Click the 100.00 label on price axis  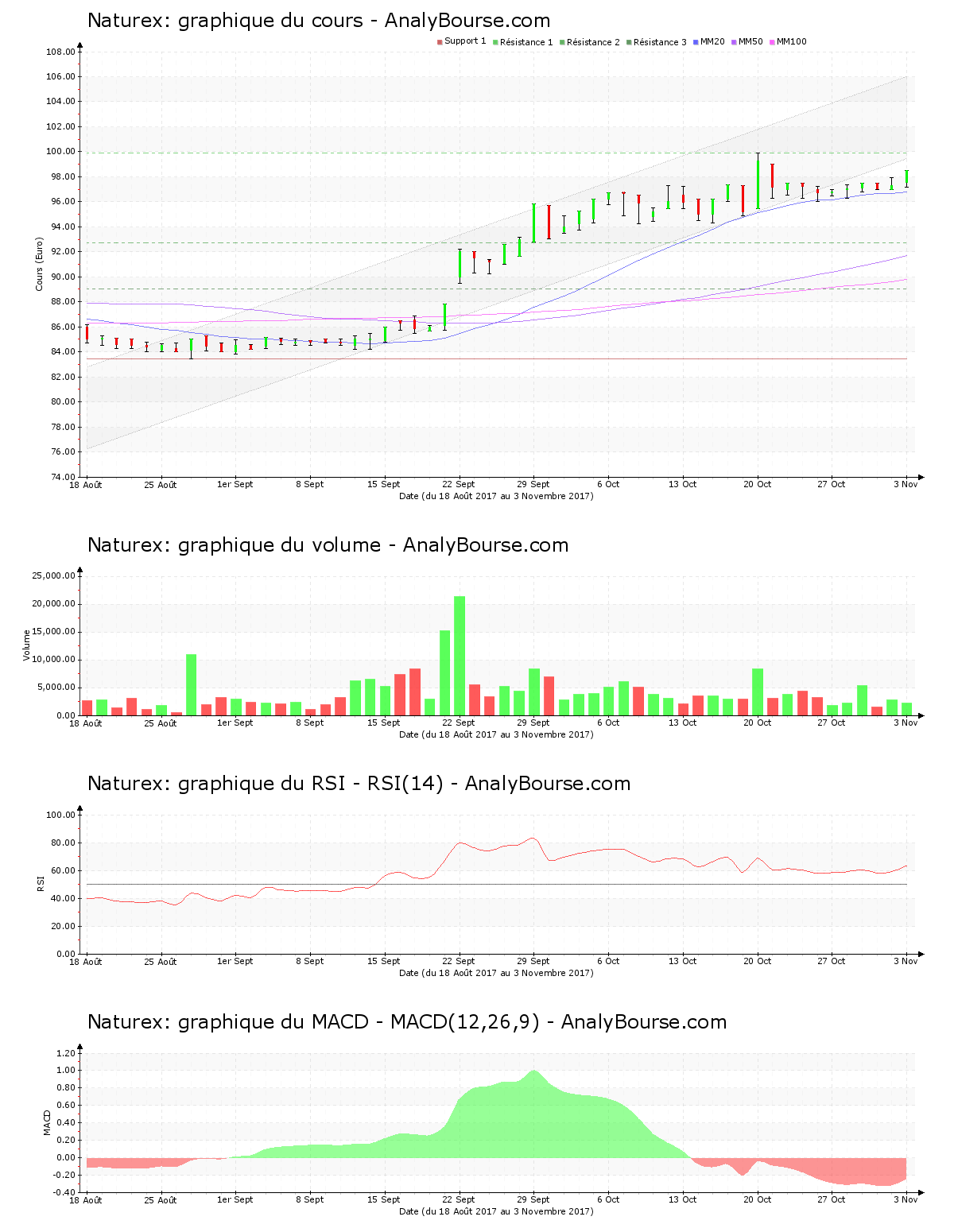pyautogui.click(x=60, y=152)
